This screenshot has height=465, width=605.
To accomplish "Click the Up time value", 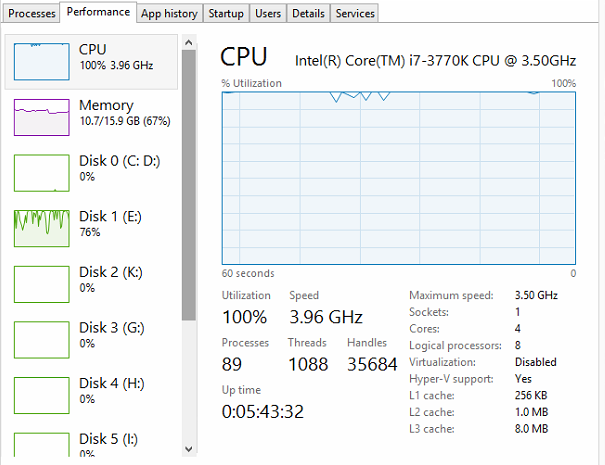I will 262,411.
